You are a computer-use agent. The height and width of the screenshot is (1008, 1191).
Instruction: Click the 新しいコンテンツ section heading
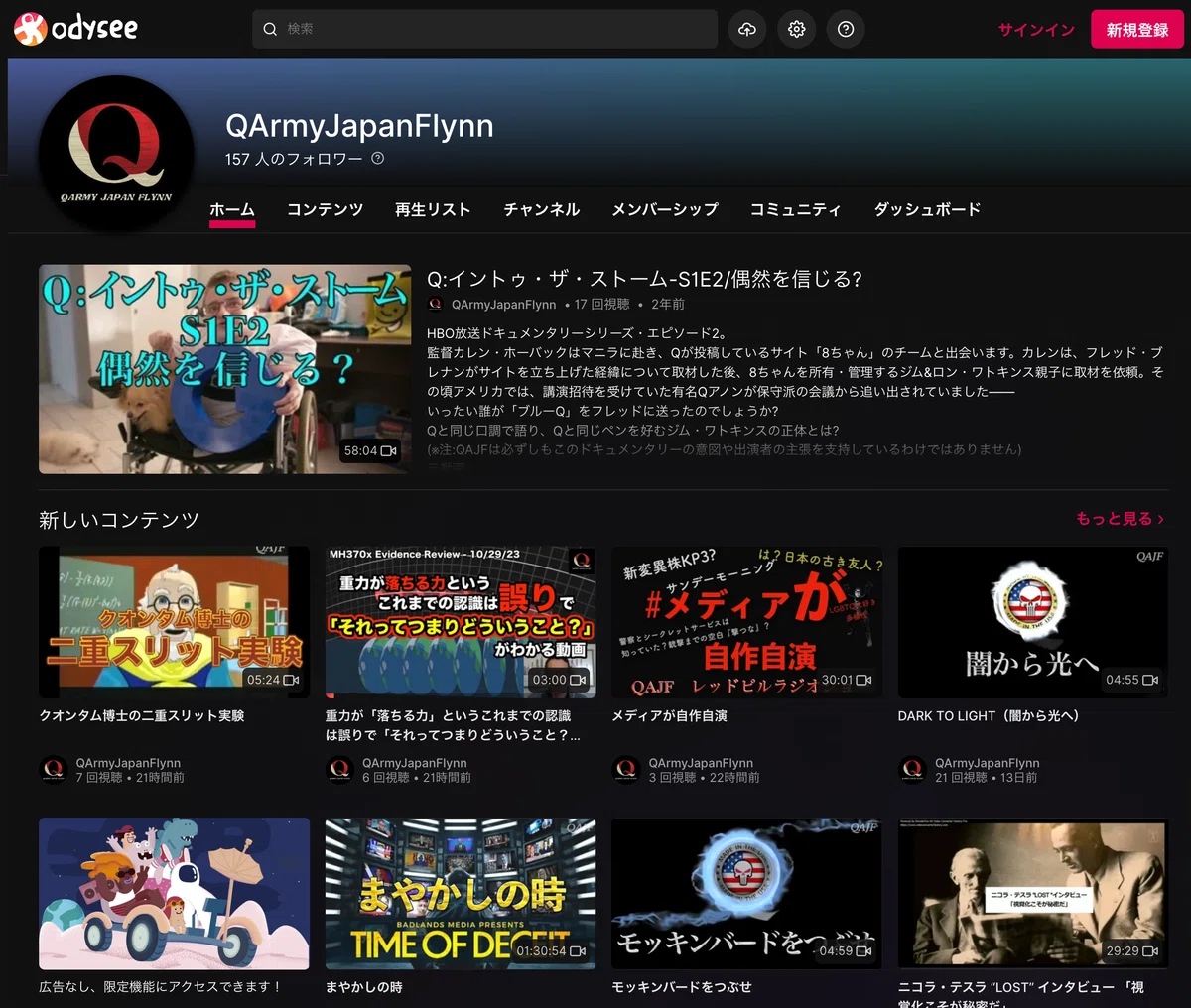click(x=119, y=520)
